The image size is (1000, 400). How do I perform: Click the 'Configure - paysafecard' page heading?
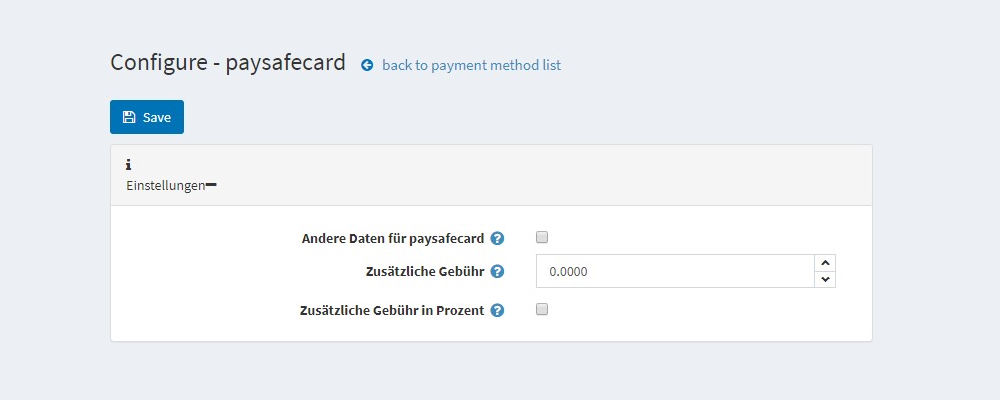point(228,63)
